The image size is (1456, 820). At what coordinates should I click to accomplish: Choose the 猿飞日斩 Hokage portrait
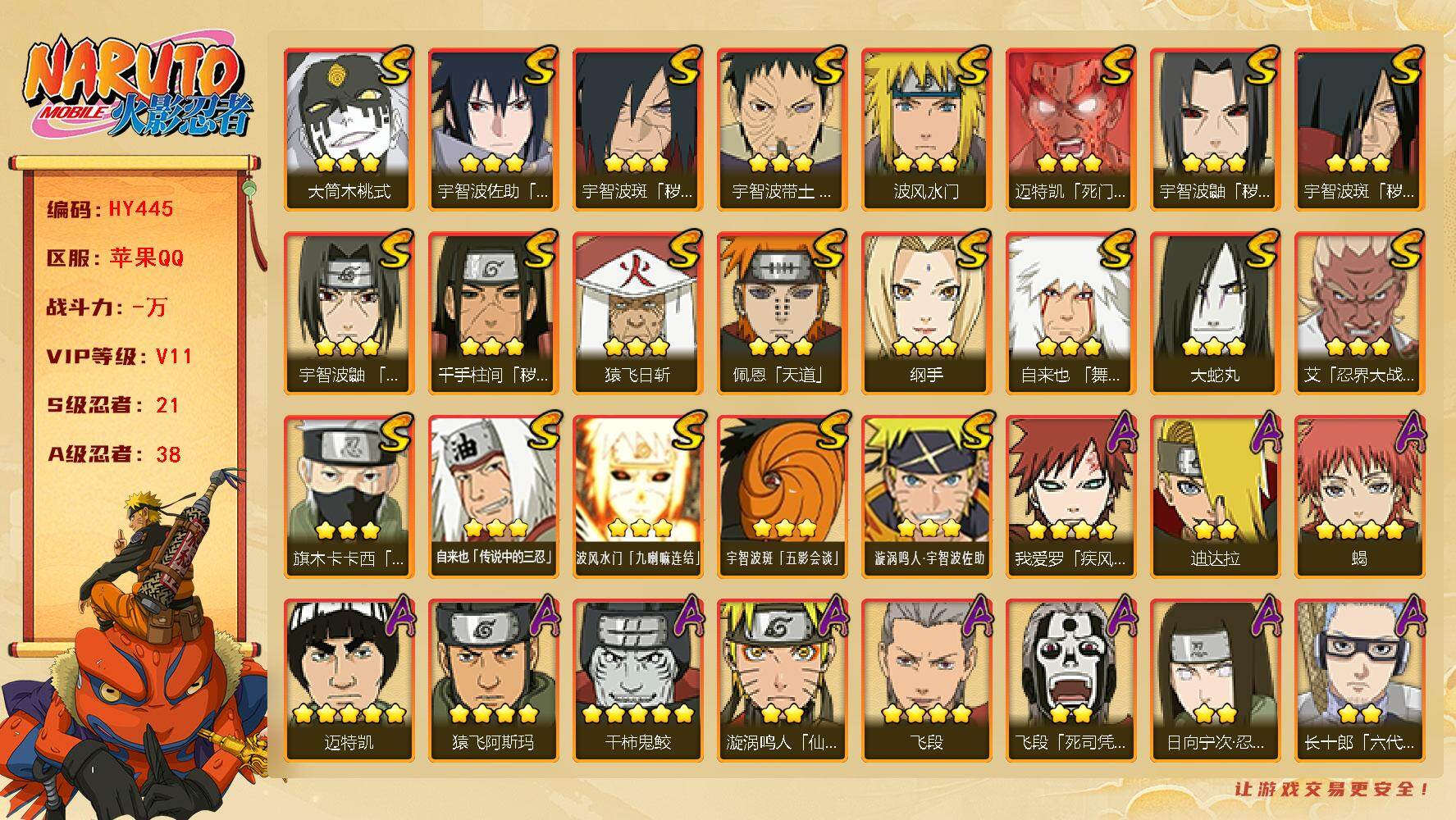(x=637, y=313)
